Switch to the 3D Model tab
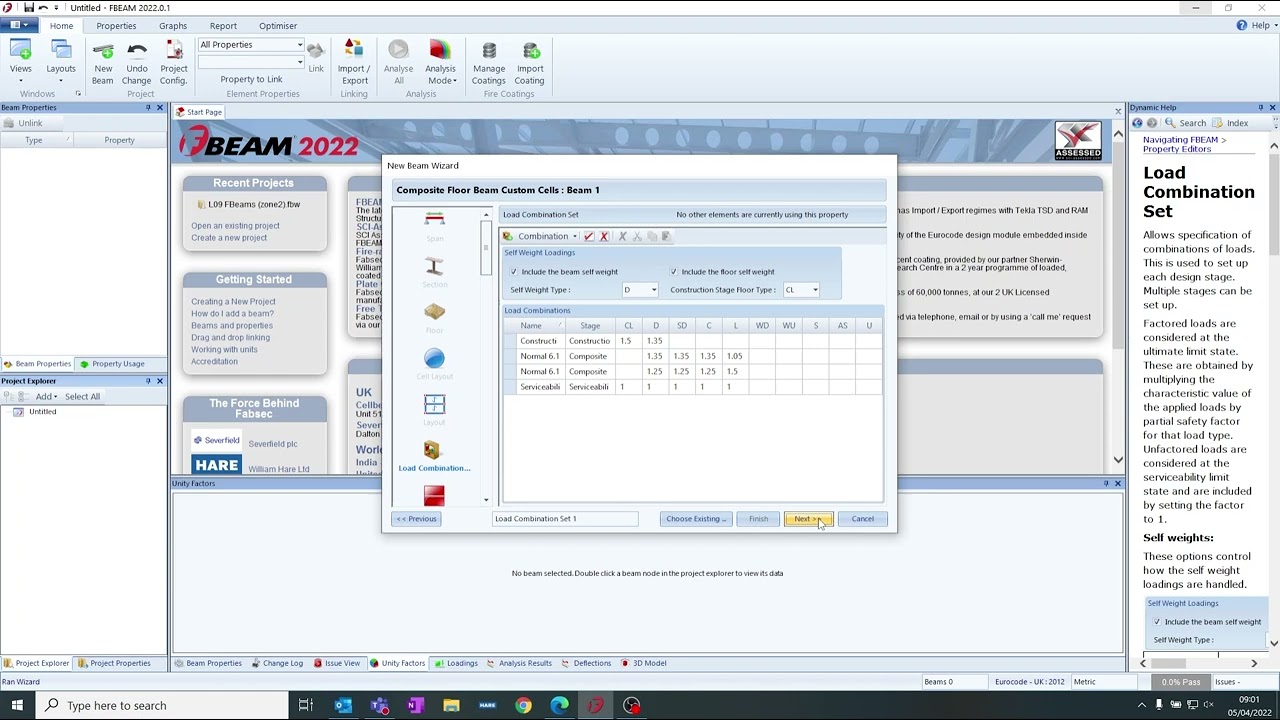The width and height of the screenshot is (1280, 720). (x=643, y=663)
